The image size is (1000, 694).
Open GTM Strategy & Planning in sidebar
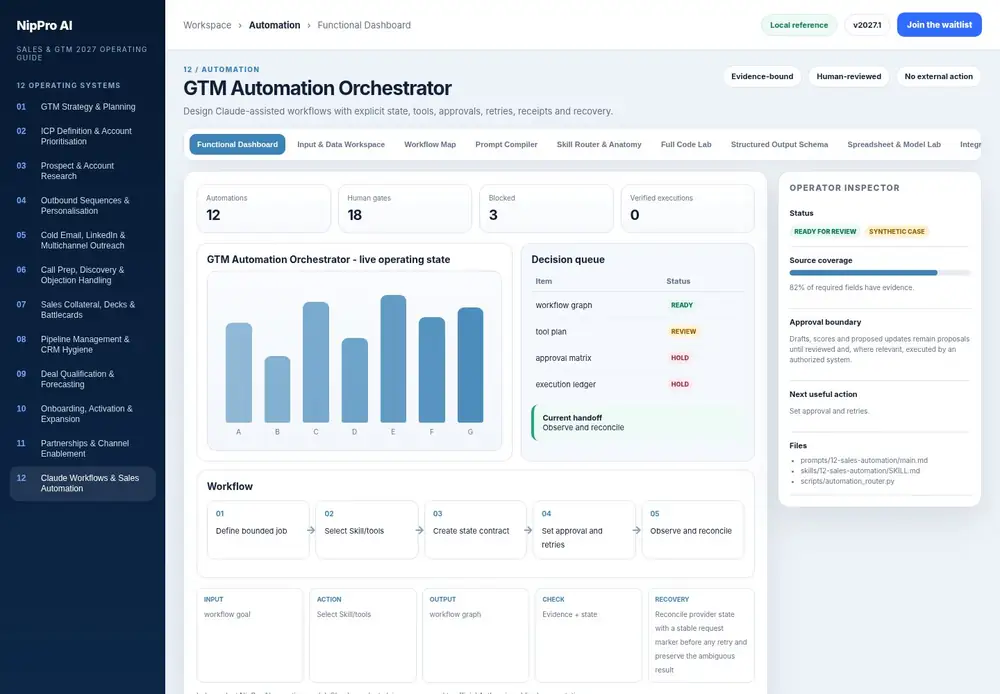coord(83,107)
